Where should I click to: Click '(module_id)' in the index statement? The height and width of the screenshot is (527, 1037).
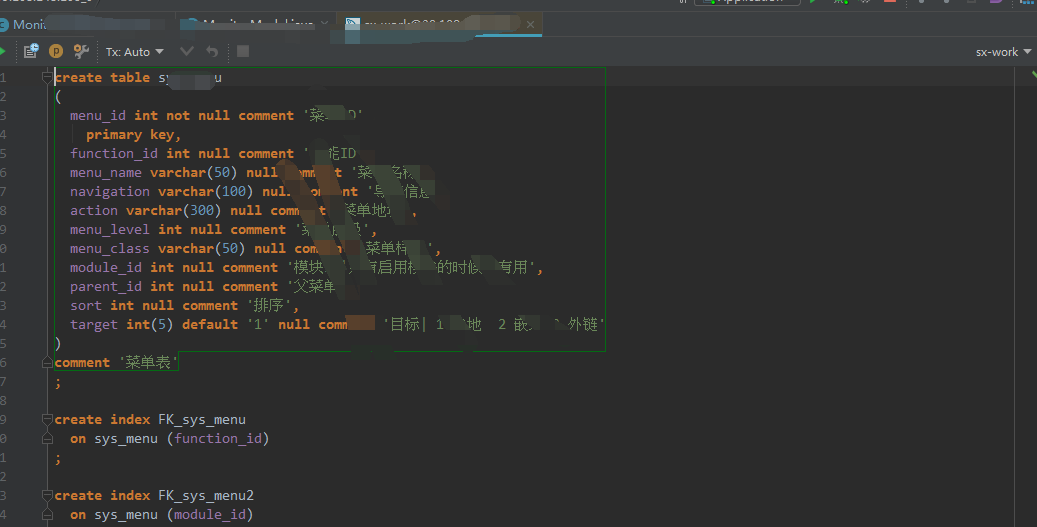click(210, 514)
